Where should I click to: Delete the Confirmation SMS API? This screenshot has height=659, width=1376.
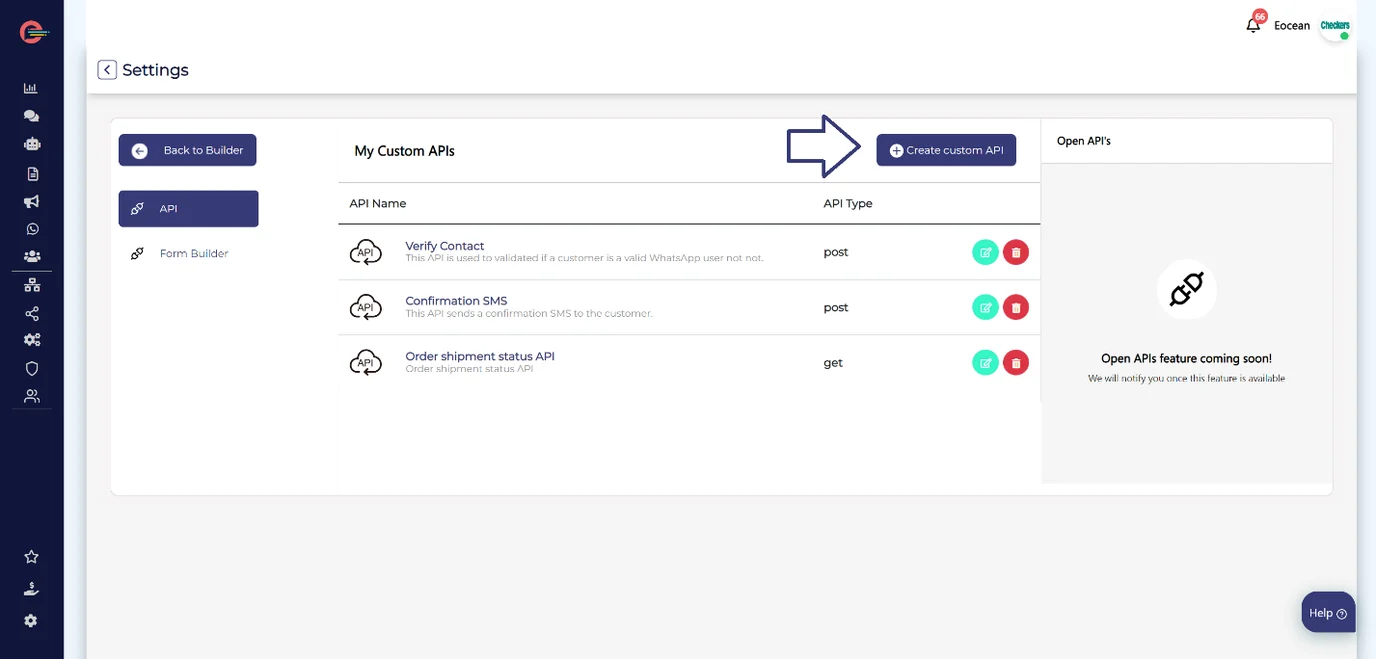1016,308
